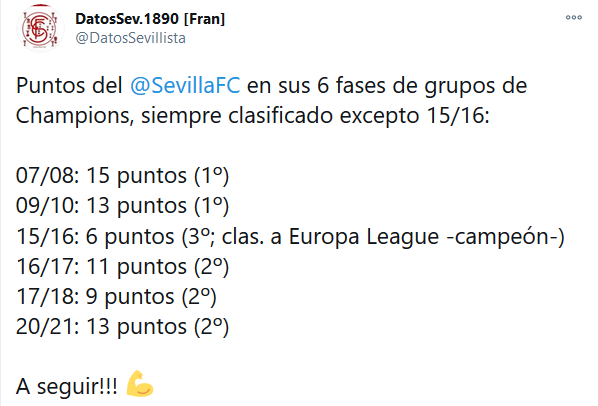Click the 15/16: 6 puntos line
The image size is (598, 406).
click(x=290, y=236)
